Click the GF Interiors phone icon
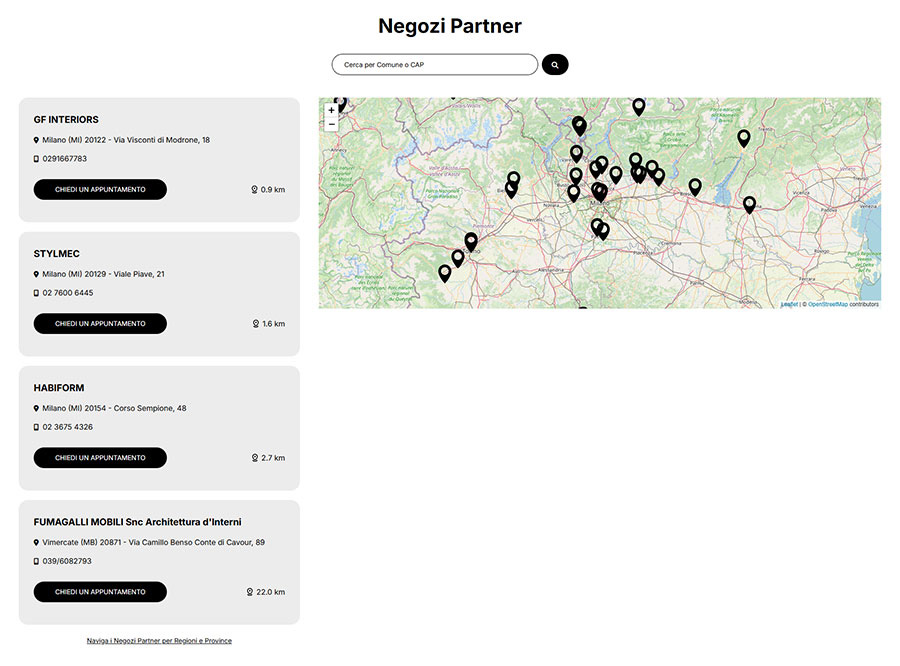The width and height of the screenshot is (900, 666). [36, 159]
